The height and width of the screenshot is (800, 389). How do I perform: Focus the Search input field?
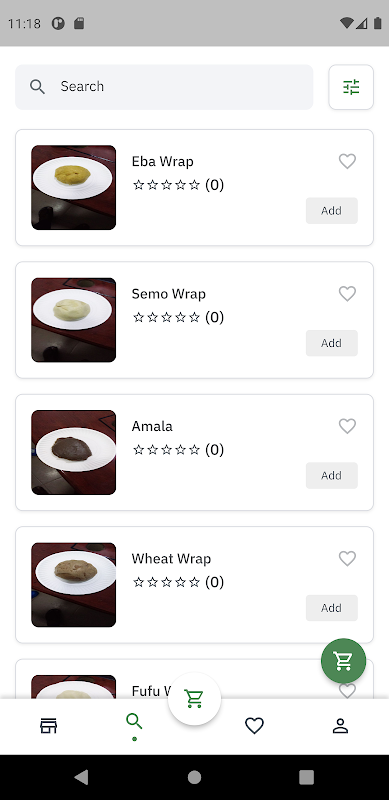pos(164,87)
